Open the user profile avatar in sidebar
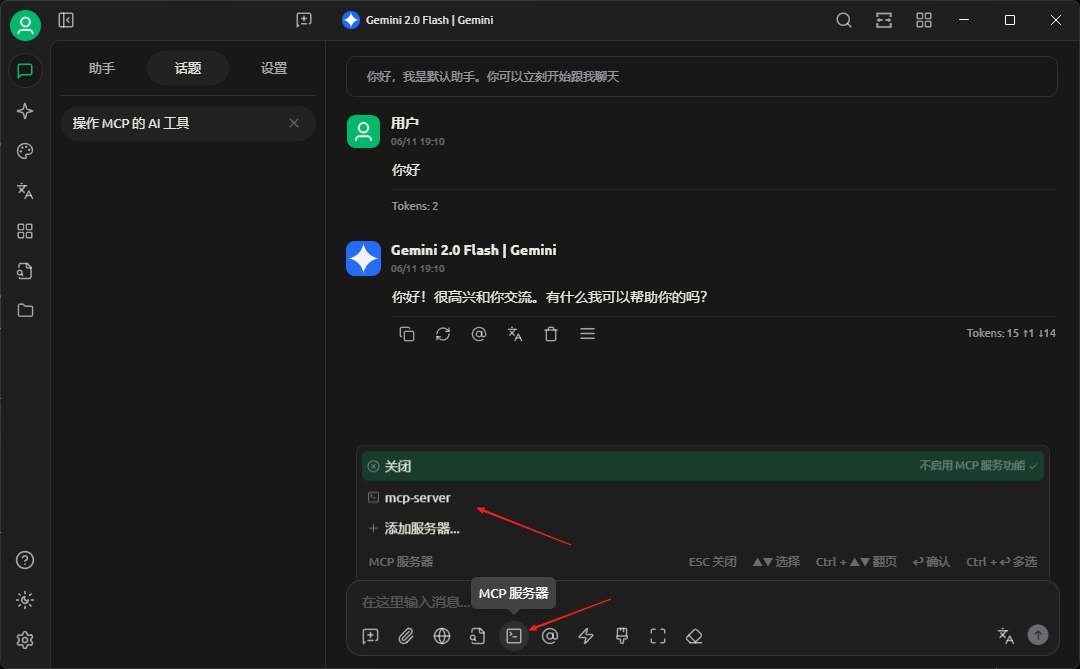1080x669 pixels. [25, 25]
